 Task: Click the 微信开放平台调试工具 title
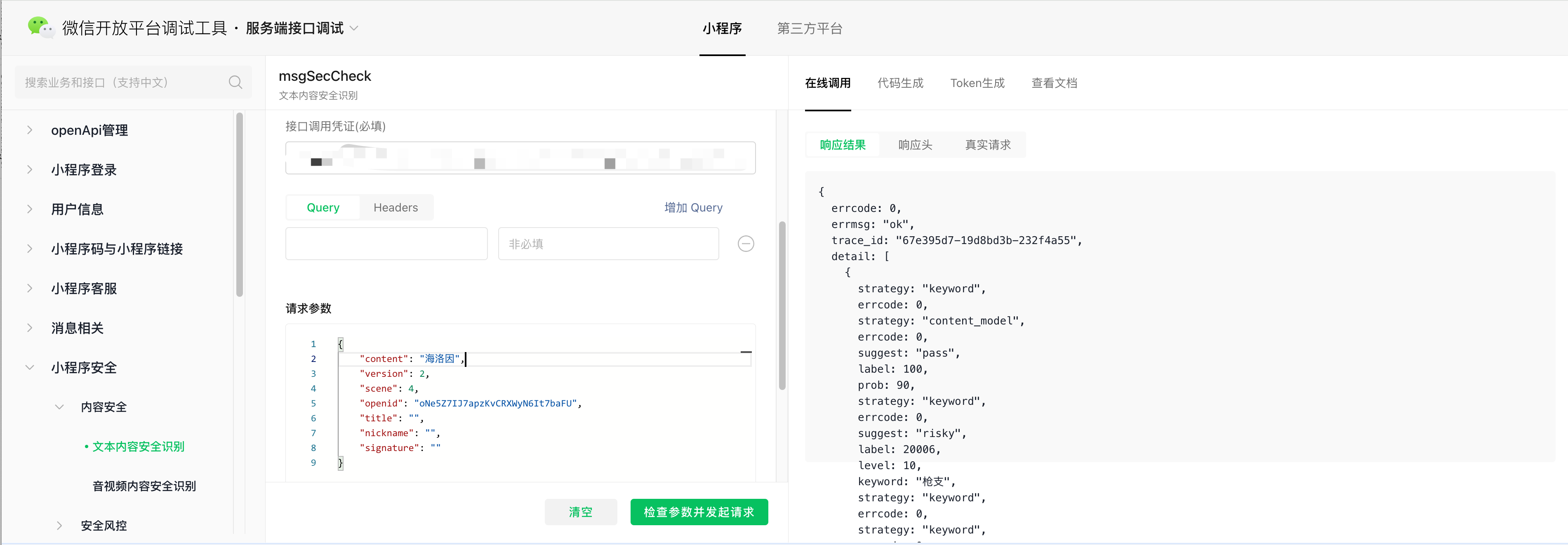(144, 28)
